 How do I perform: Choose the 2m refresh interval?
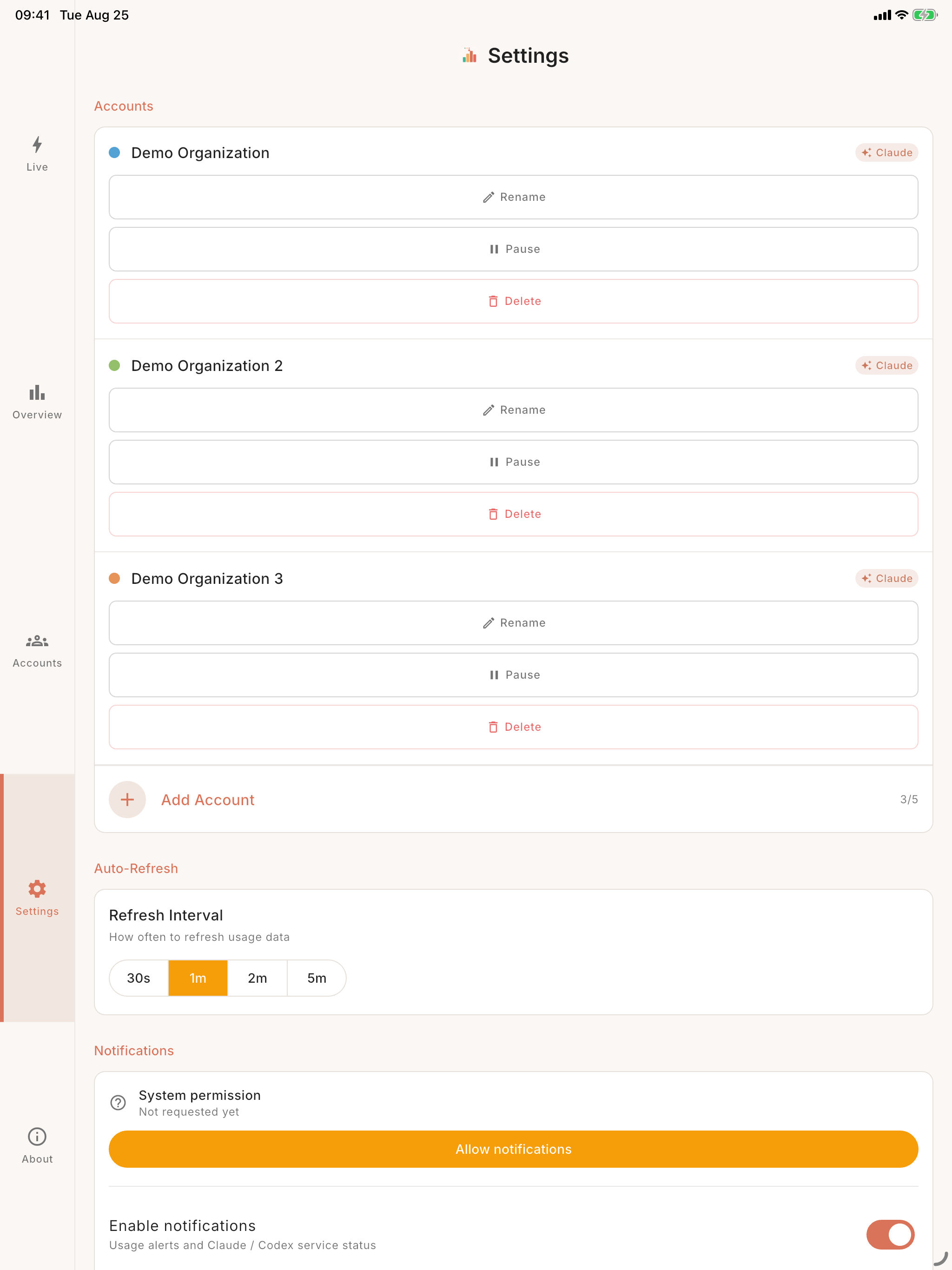click(x=257, y=978)
